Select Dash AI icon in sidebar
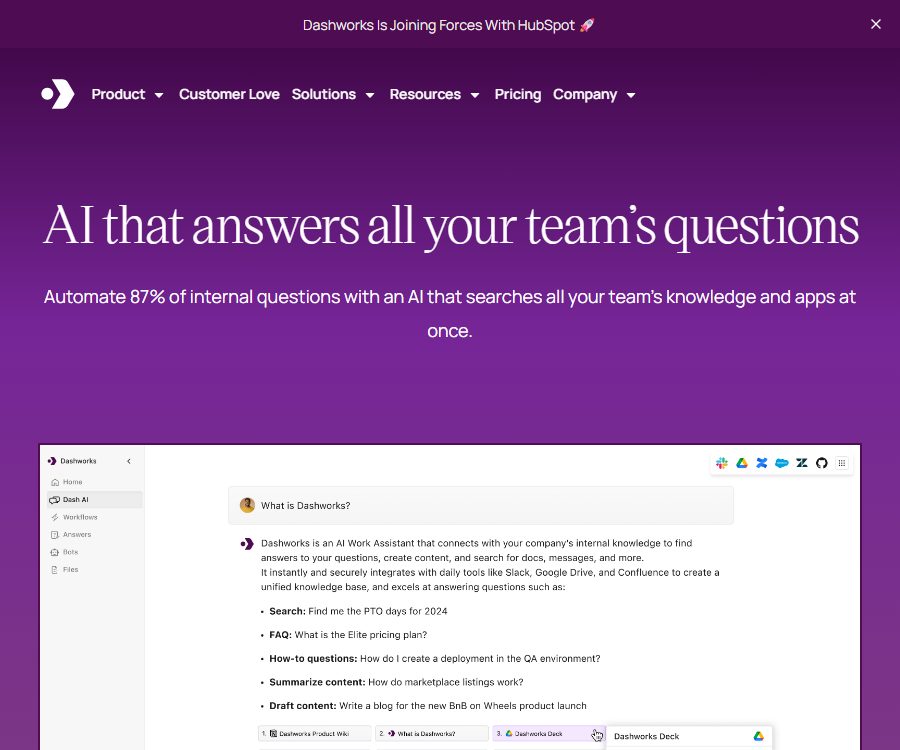This screenshot has width=900, height=750. [x=55, y=500]
